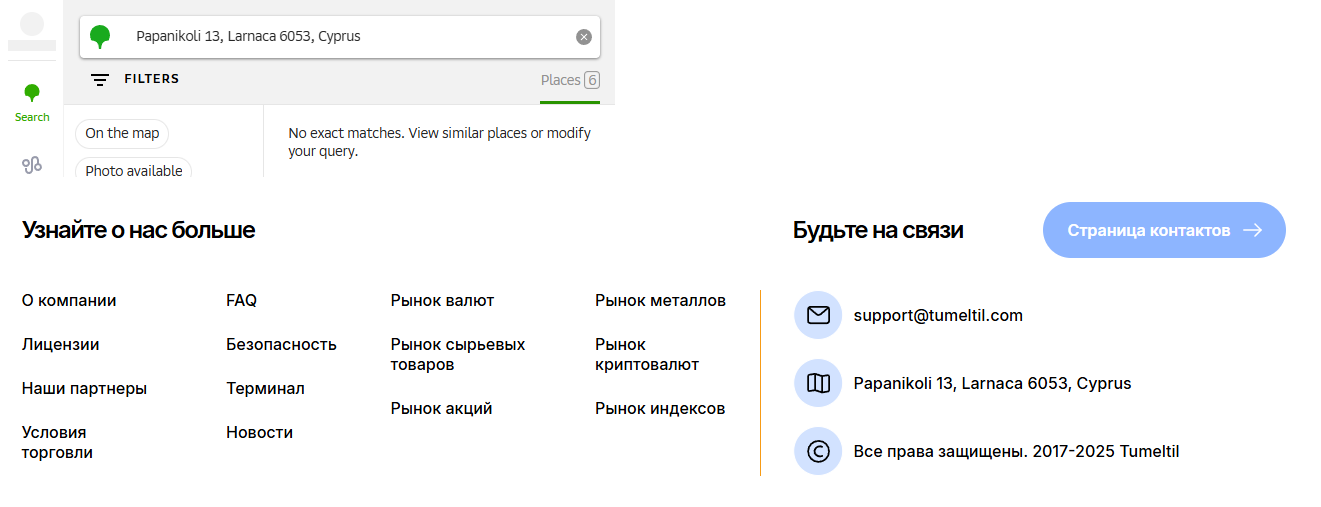Click the No exact matches message
Image resolution: width=1321 pixels, height=507 pixels.
440,142
